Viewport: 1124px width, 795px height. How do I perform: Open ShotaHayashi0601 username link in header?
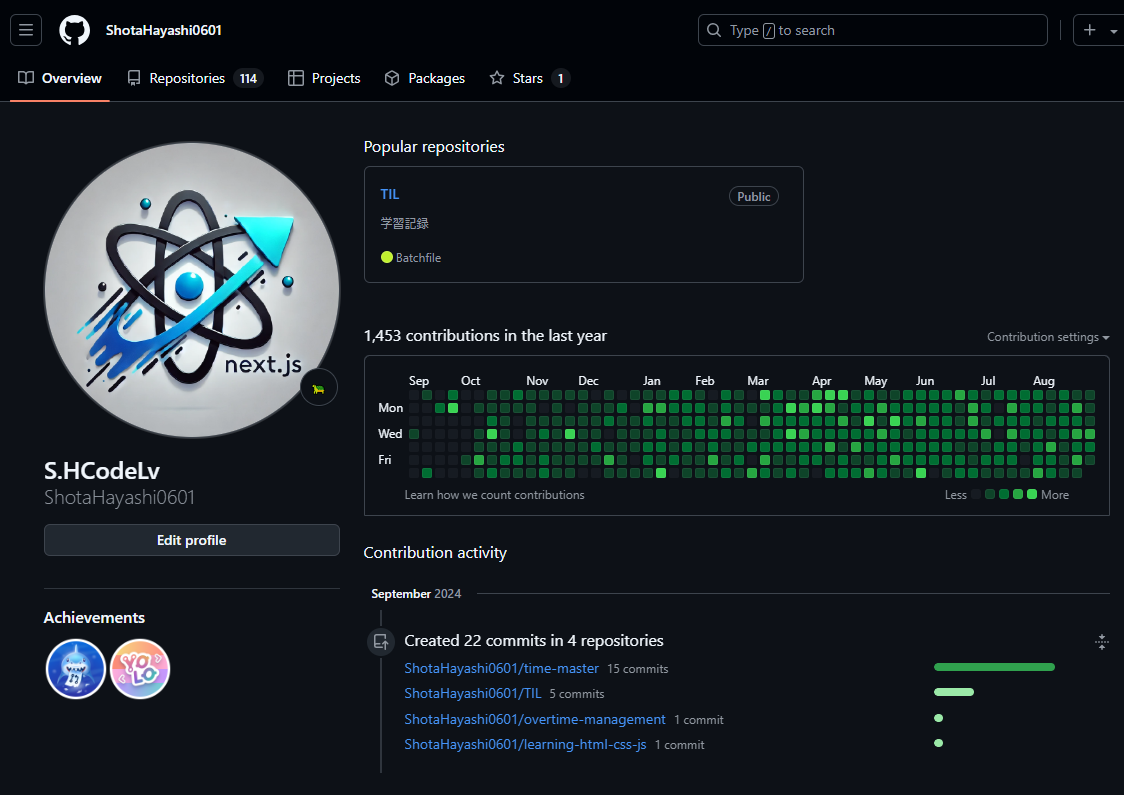click(x=163, y=30)
